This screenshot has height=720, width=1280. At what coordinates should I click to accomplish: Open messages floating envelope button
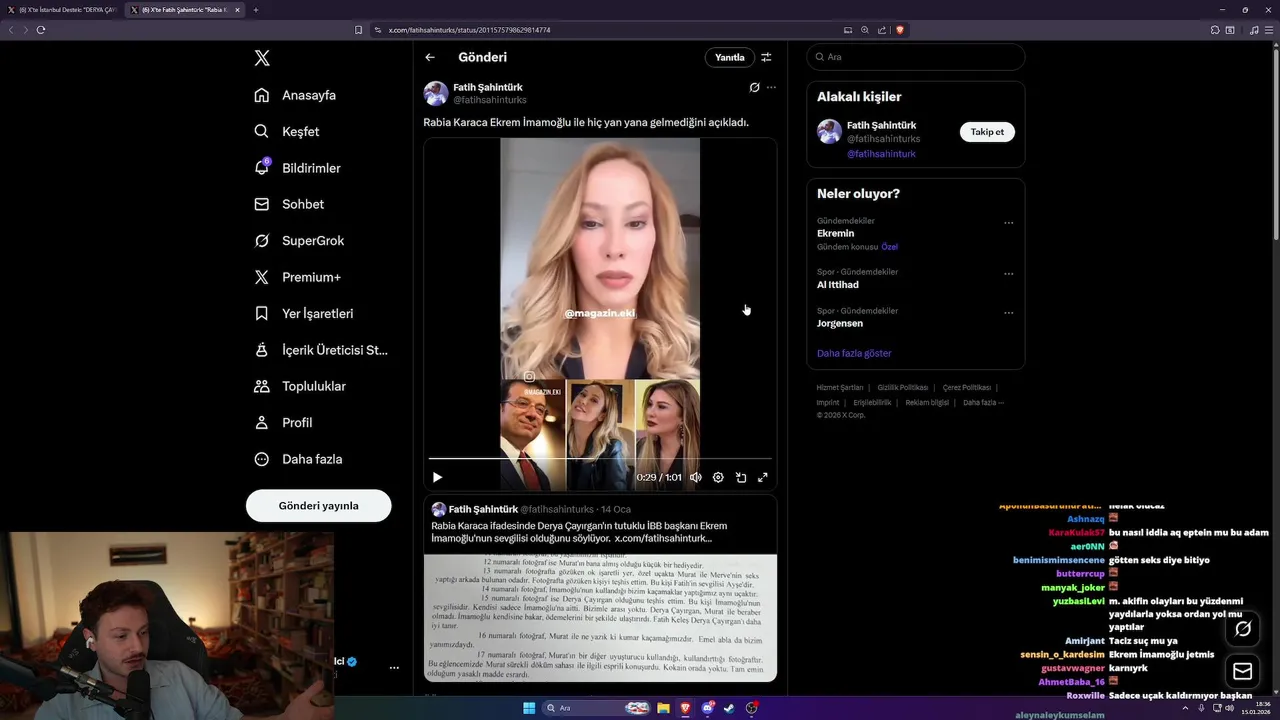[x=1243, y=671]
